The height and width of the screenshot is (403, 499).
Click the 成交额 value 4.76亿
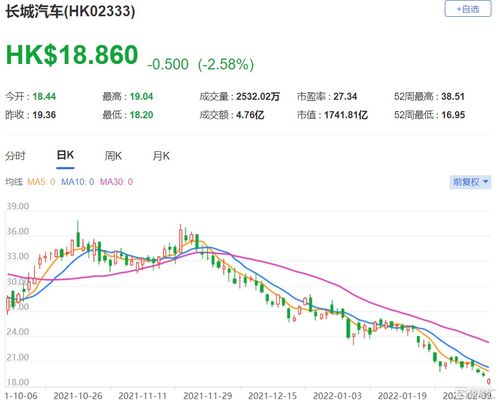[x=250, y=115]
